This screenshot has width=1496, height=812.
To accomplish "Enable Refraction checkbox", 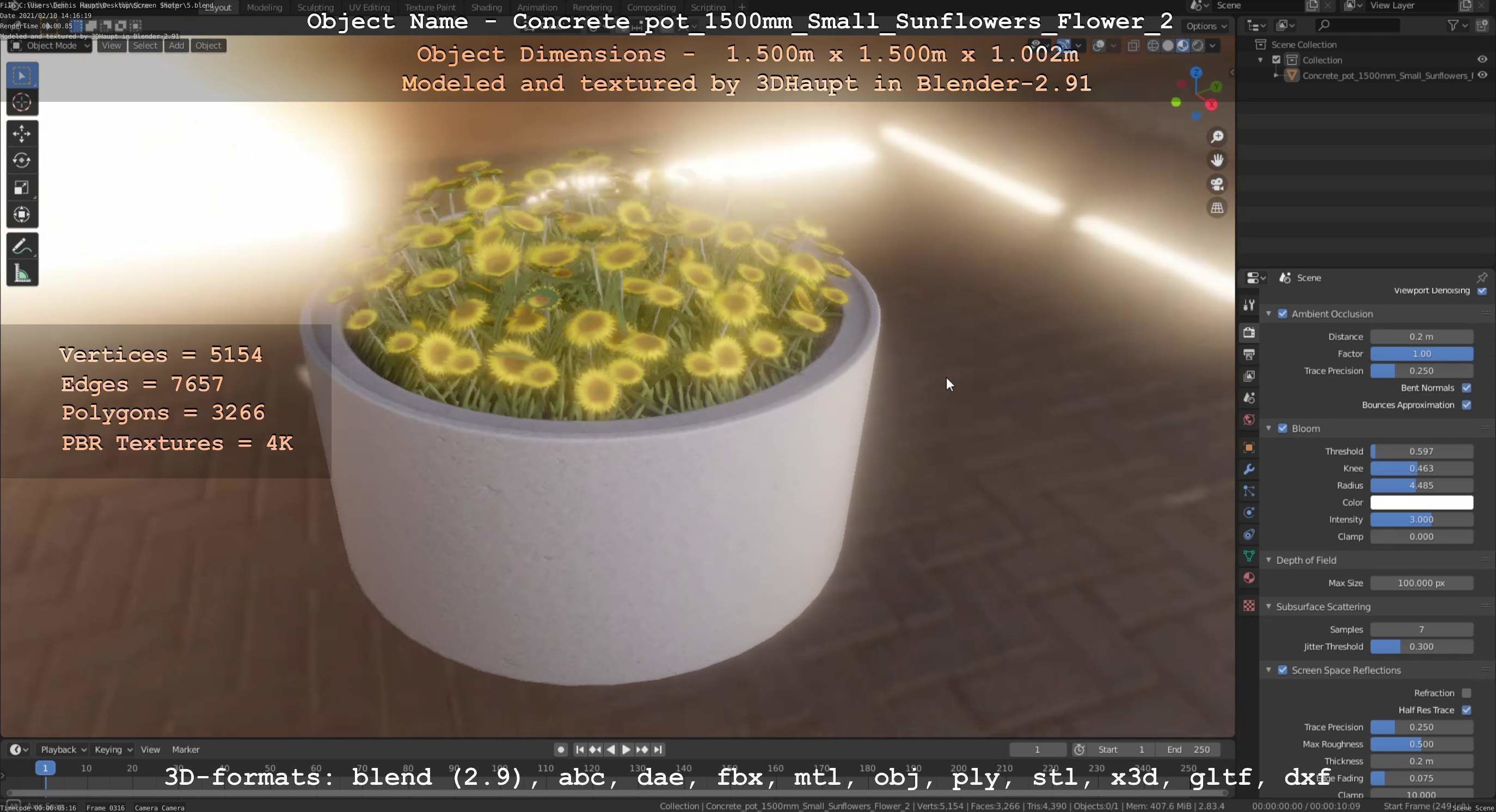I will [1467, 693].
